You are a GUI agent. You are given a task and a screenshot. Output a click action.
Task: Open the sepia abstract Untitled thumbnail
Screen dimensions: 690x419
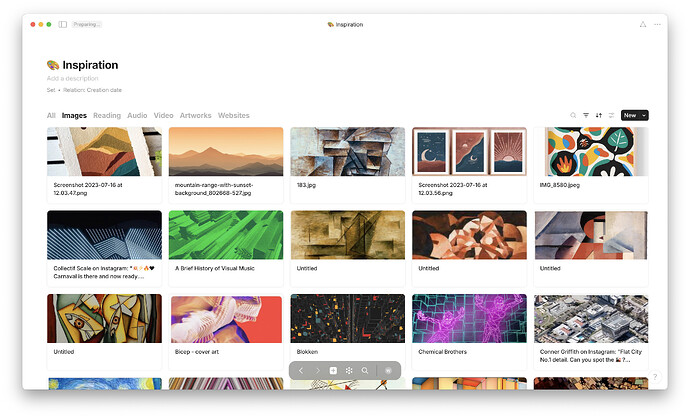pyautogui.click(x=348, y=235)
